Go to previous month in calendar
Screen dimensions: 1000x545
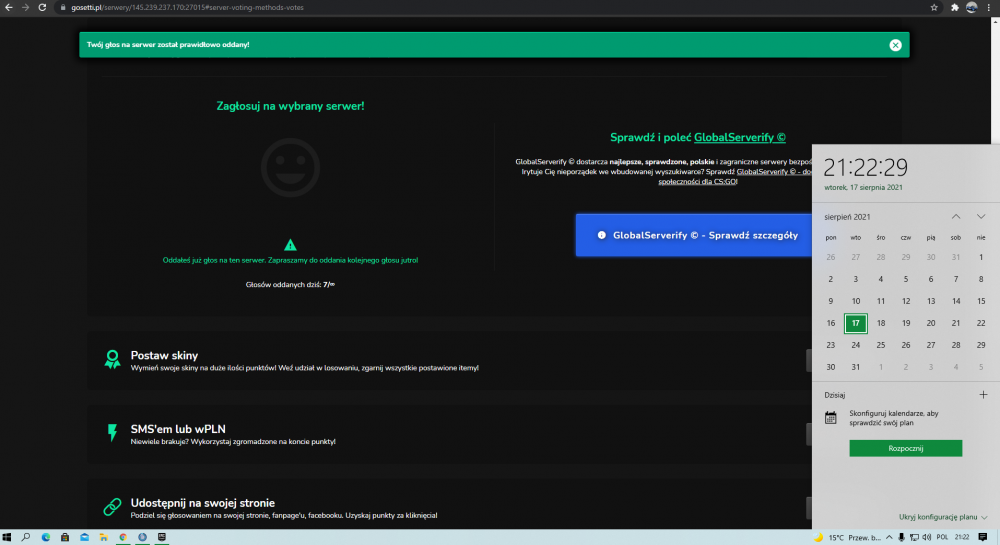[x=956, y=217]
